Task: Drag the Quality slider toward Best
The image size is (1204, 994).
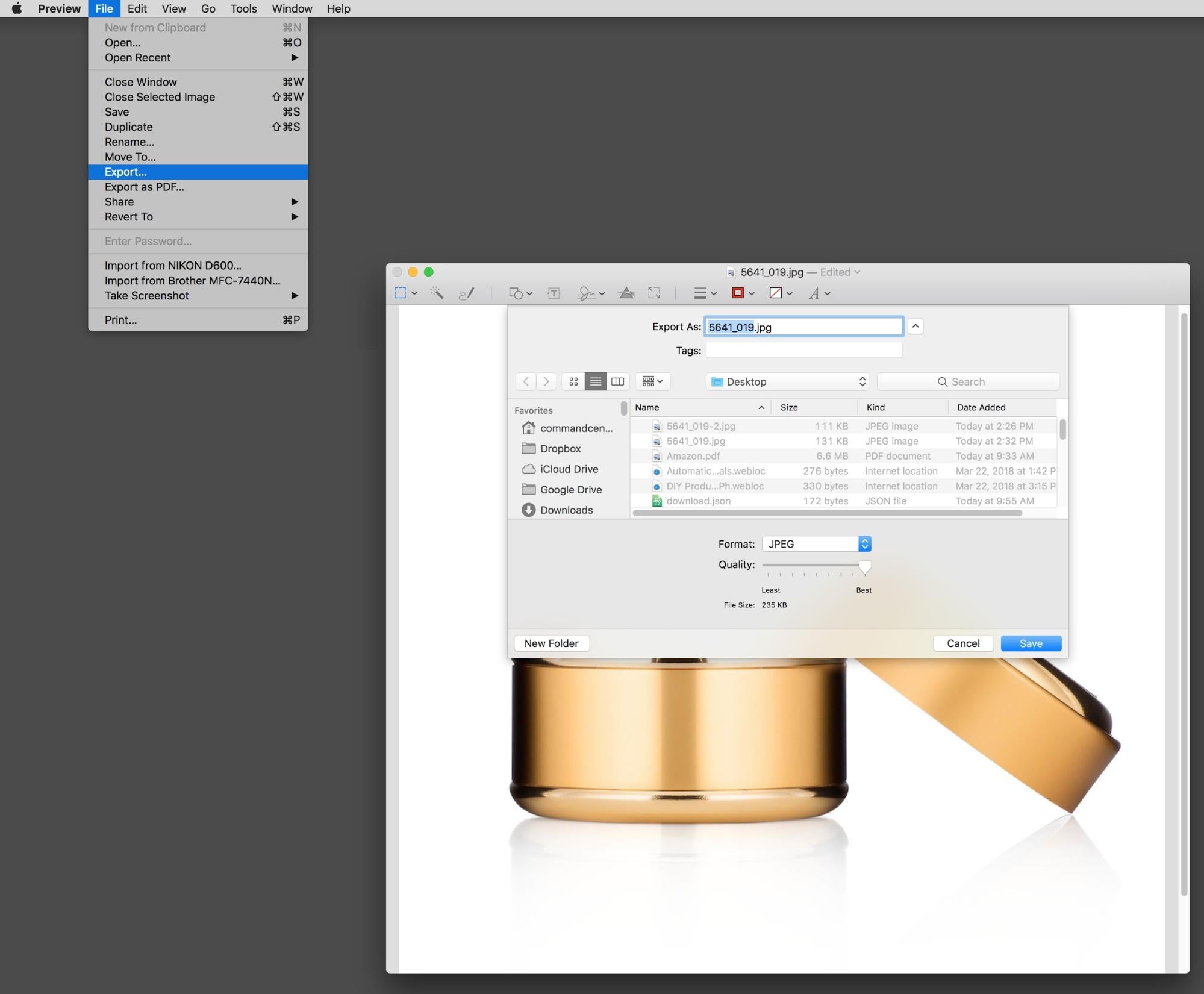Action: pyautogui.click(x=863, y=565)
